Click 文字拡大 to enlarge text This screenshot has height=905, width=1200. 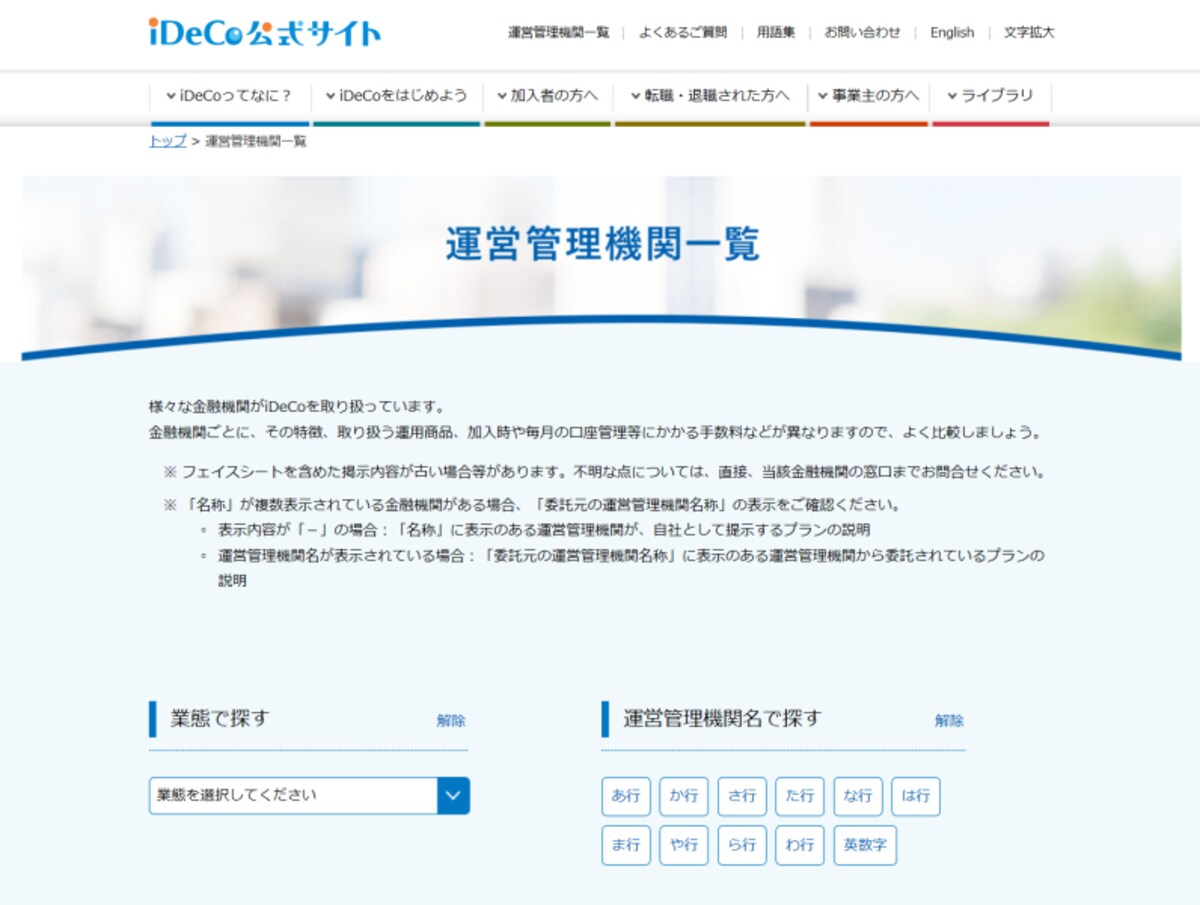[1029, 32]
